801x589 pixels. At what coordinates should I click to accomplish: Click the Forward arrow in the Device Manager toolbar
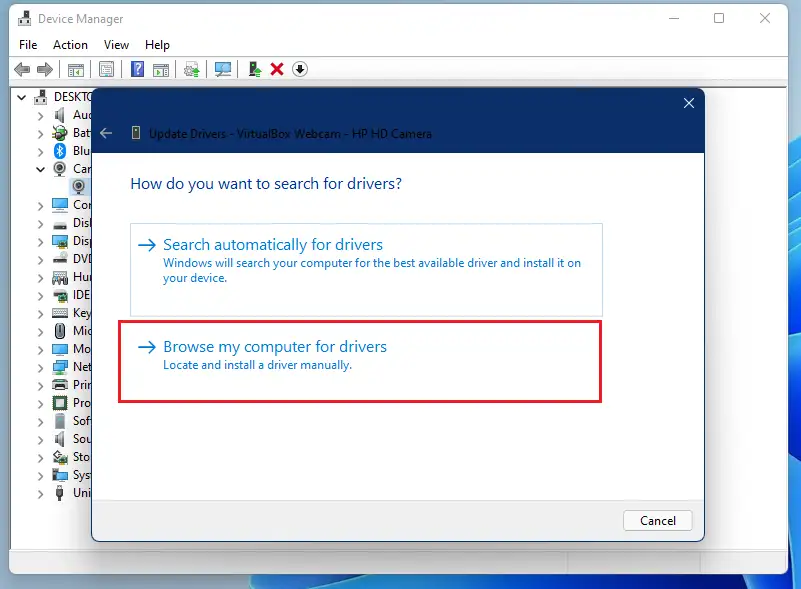[x=45, y=69]
